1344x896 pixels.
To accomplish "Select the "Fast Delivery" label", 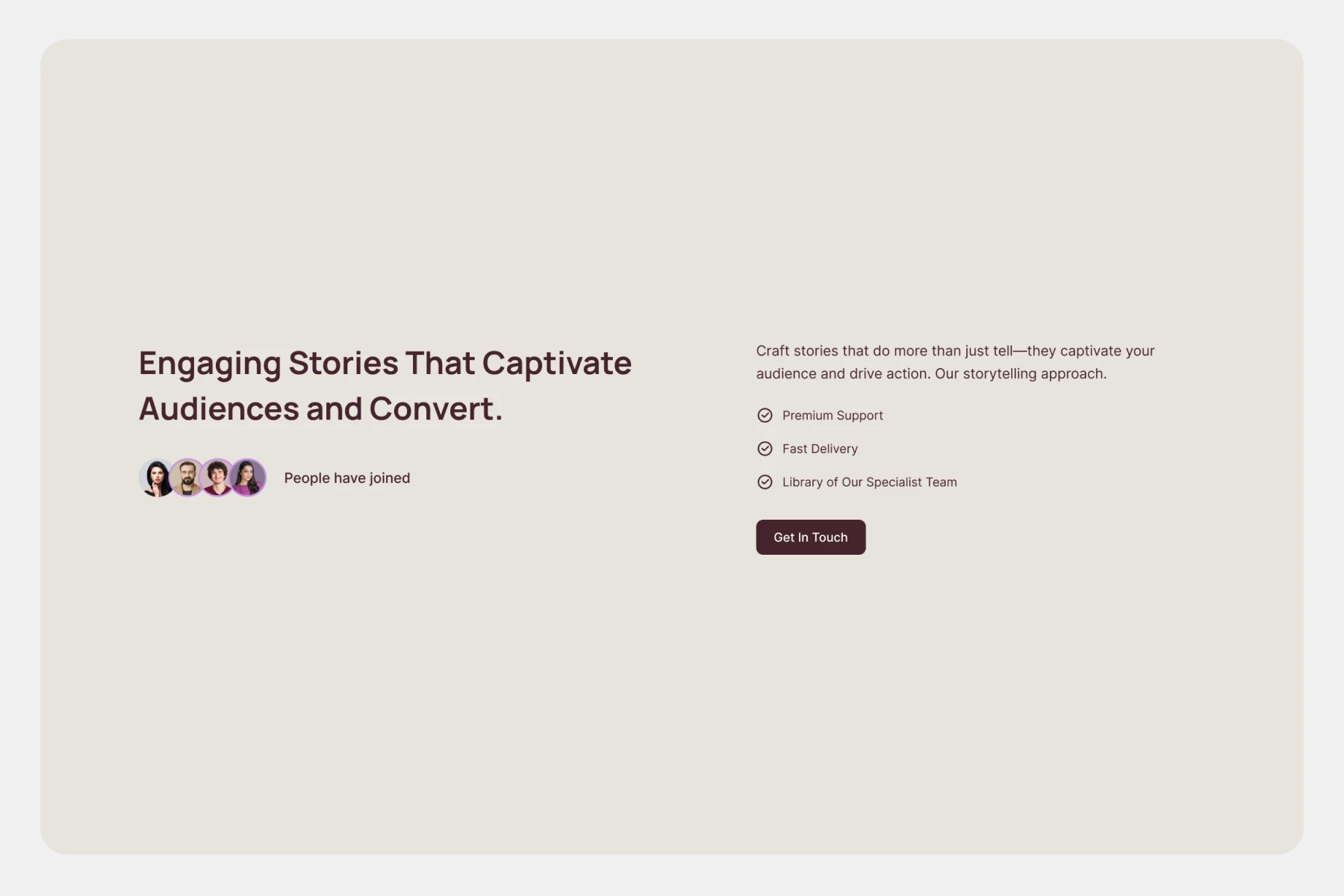I will [820, 449].
